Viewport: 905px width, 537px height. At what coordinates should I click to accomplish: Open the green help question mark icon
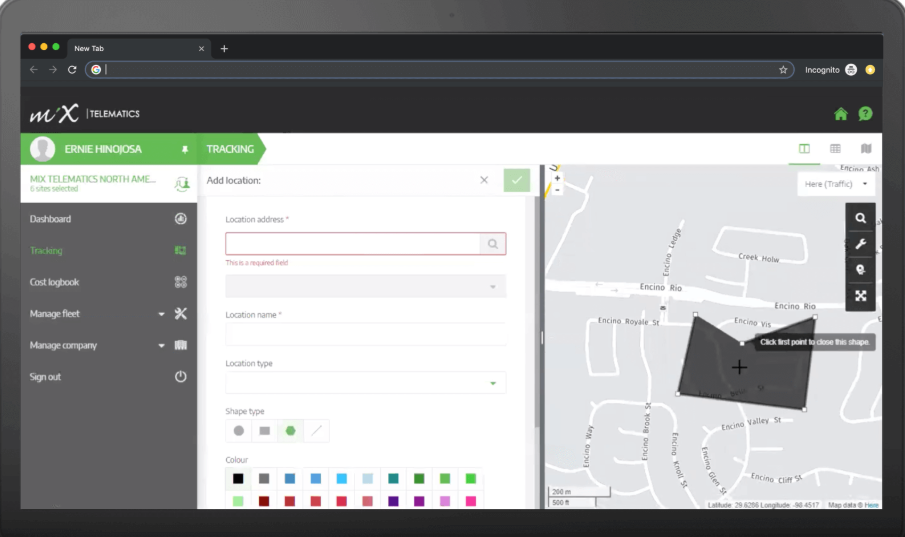(x=865, y=114)
